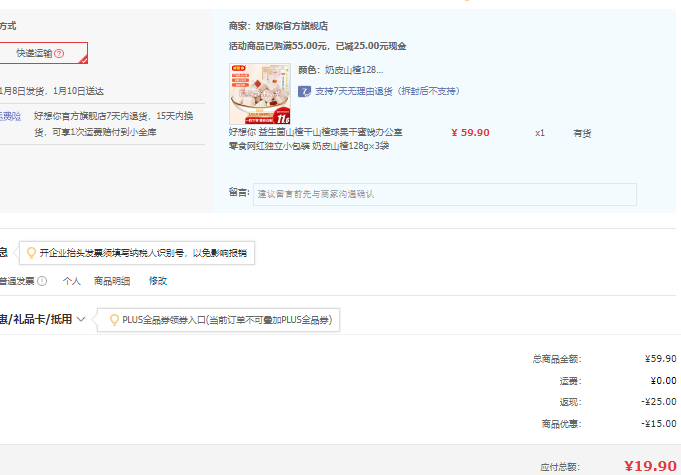Click merchant name 好想你官方旗舰店

[292, 26]
